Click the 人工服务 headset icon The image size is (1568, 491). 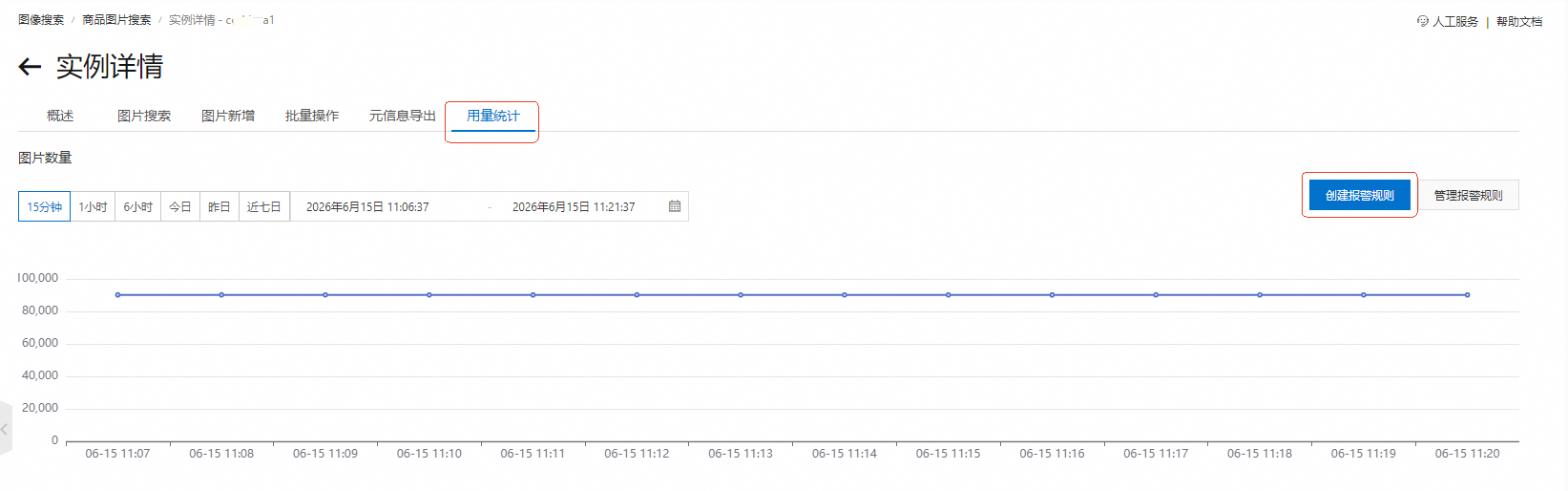1423,21
